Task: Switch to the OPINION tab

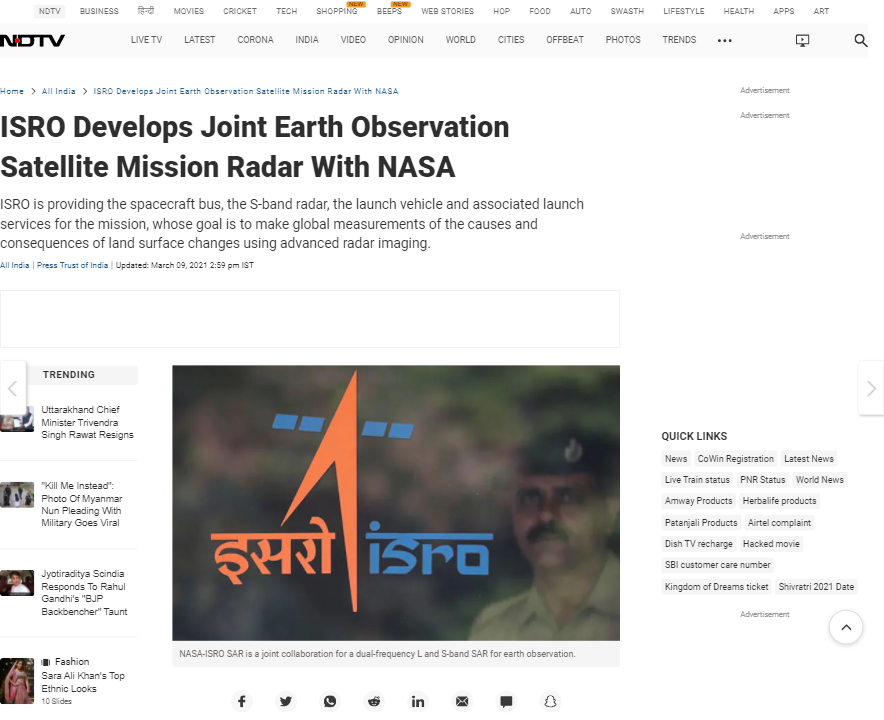Action: (405, 40)
